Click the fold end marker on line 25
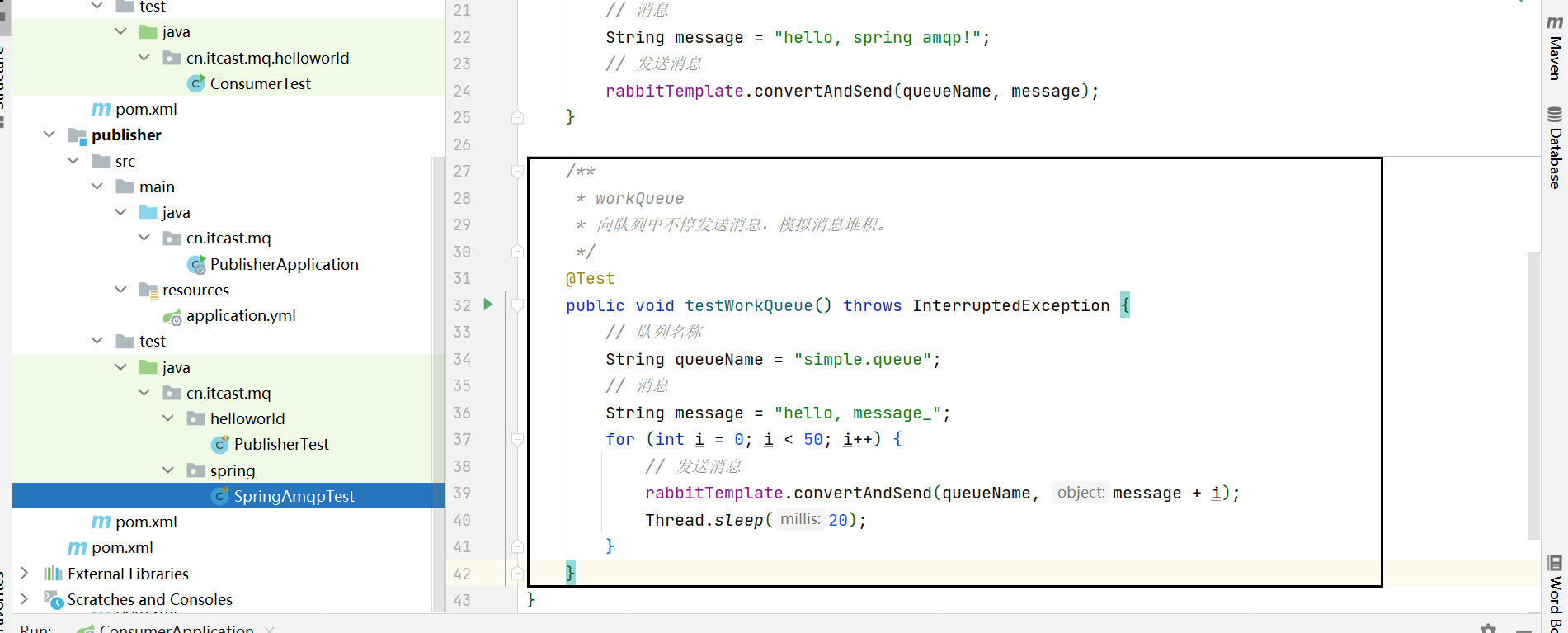The height and width of the screenshot is (633, 1568). (517, 117)
